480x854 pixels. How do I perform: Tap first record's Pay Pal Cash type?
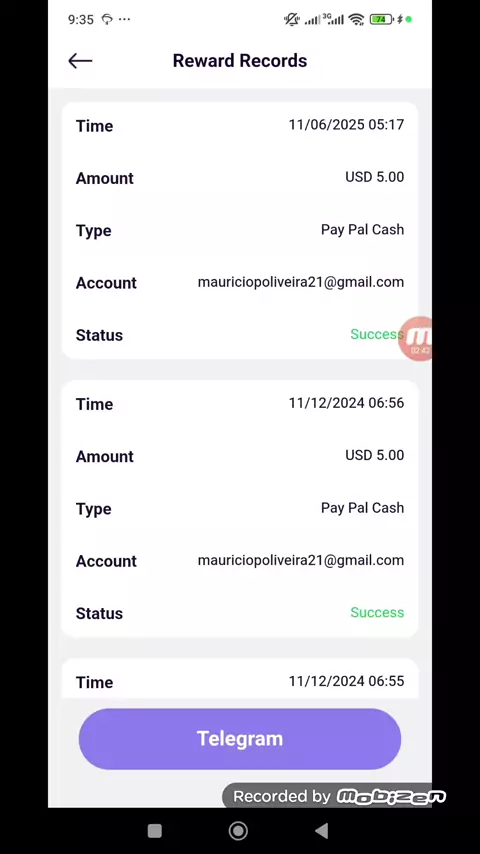coord(362,230)
